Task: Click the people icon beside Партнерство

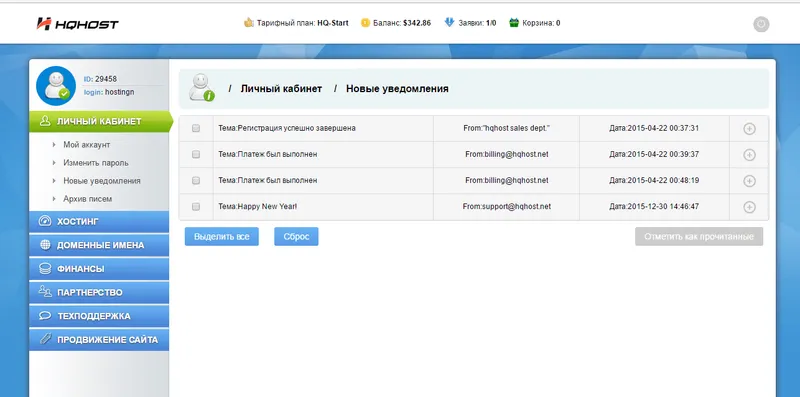Action: (x=45, y=292)
